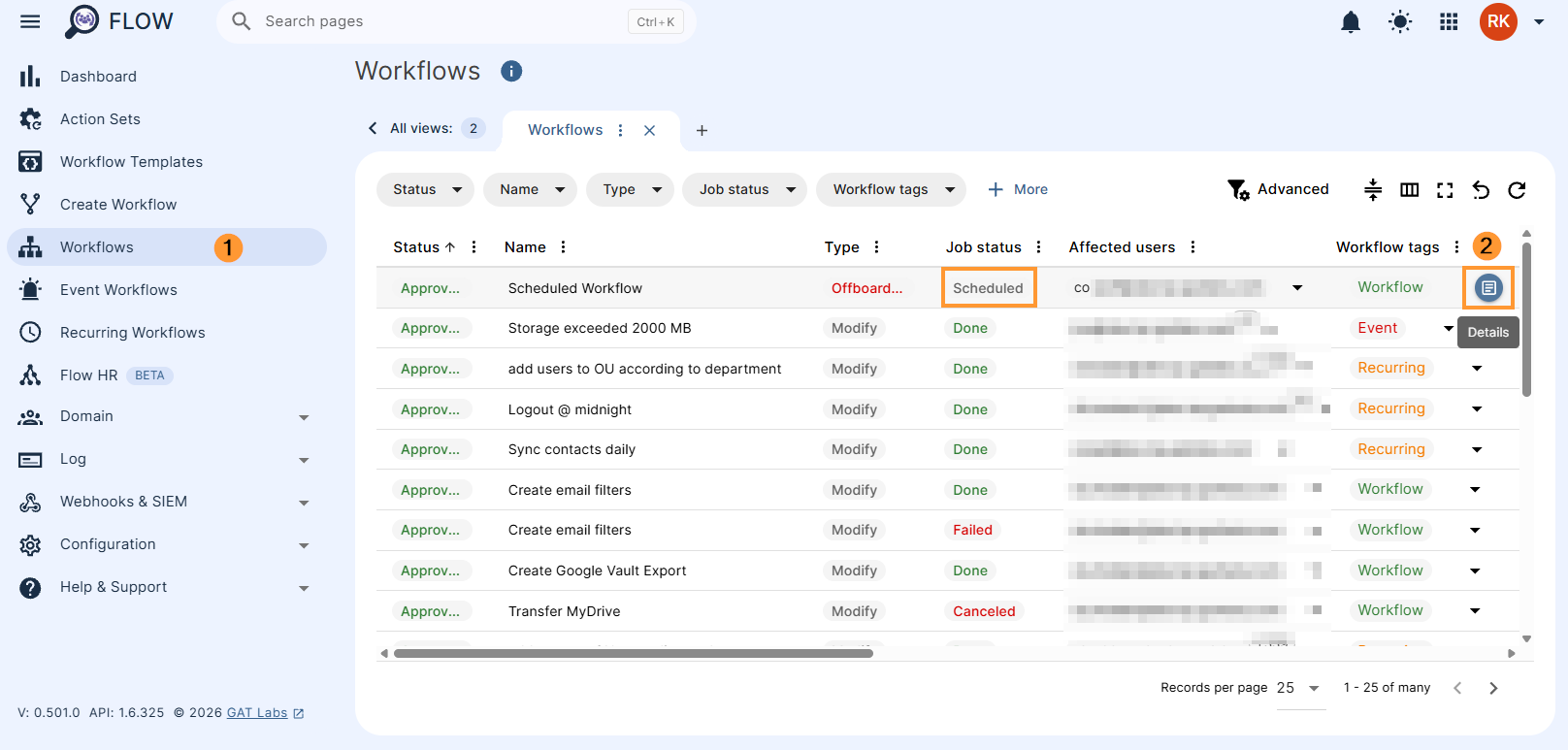Open Details for Scheduled Workflow

click(1488, 287)
